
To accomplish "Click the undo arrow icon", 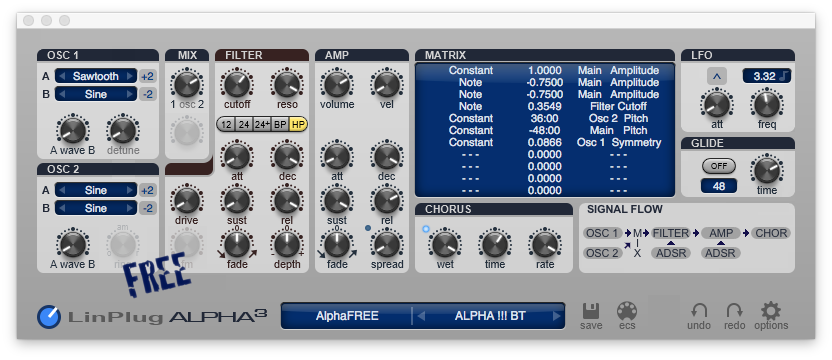I will [699, 311].
